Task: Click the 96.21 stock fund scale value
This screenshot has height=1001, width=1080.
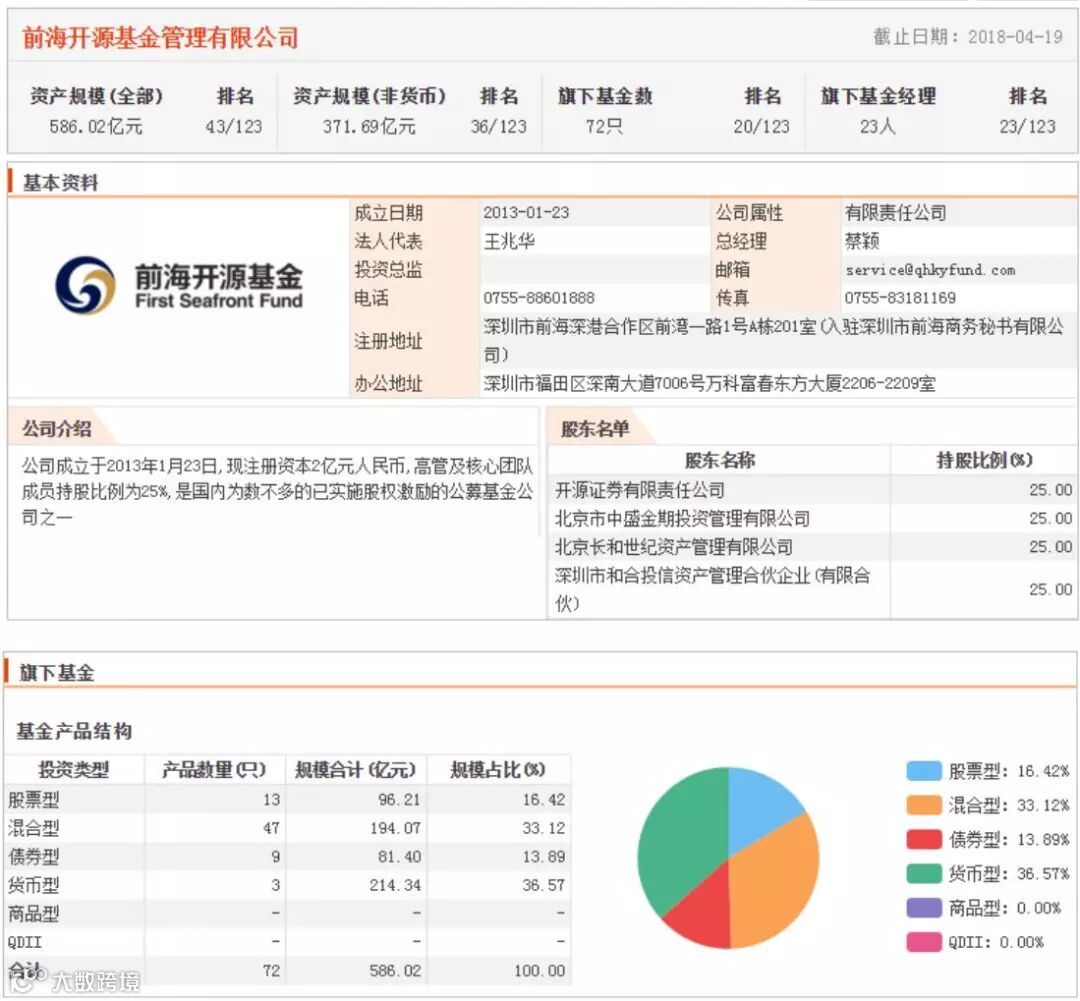Action: point(399,799)
